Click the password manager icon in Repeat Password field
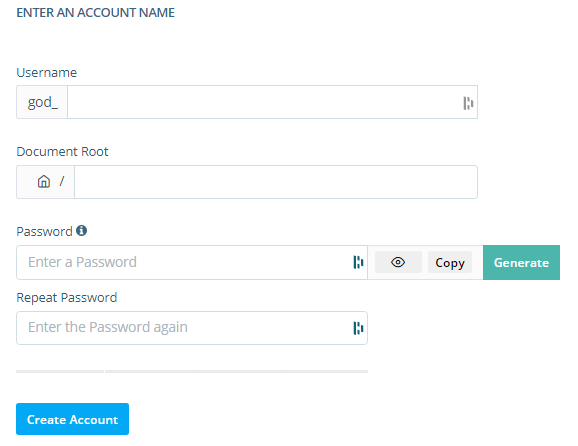The height and width of the screenshot is (446, 578). (x=358, y=328)
